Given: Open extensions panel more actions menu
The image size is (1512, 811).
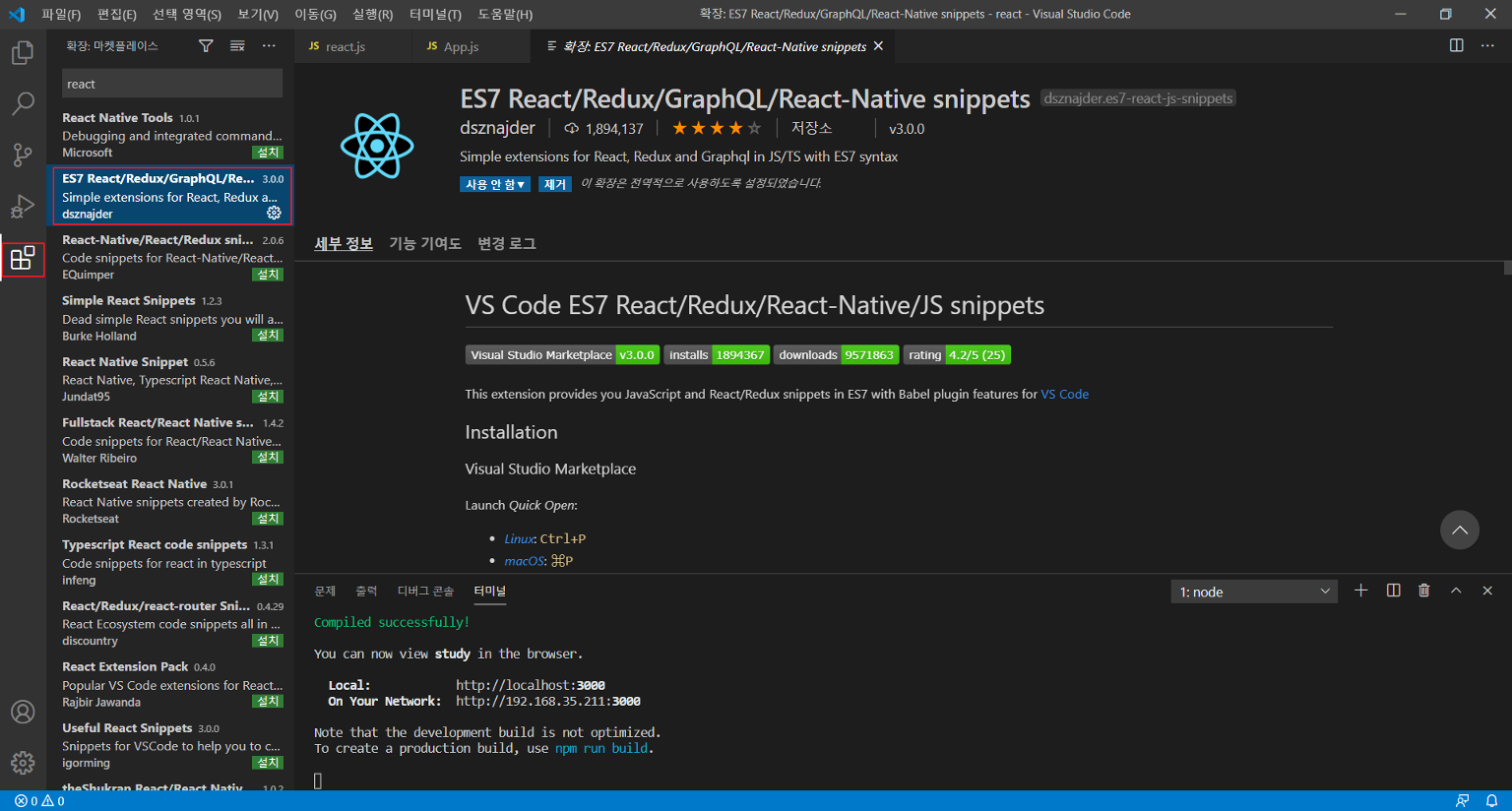Looking at the screenshot, I should click(269, 46).
